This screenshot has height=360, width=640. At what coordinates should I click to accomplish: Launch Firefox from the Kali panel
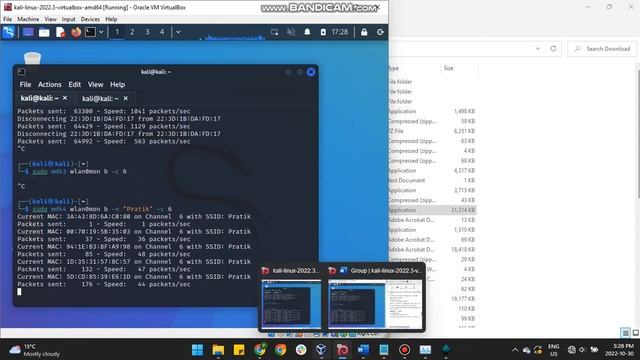[x=76, y=32]
